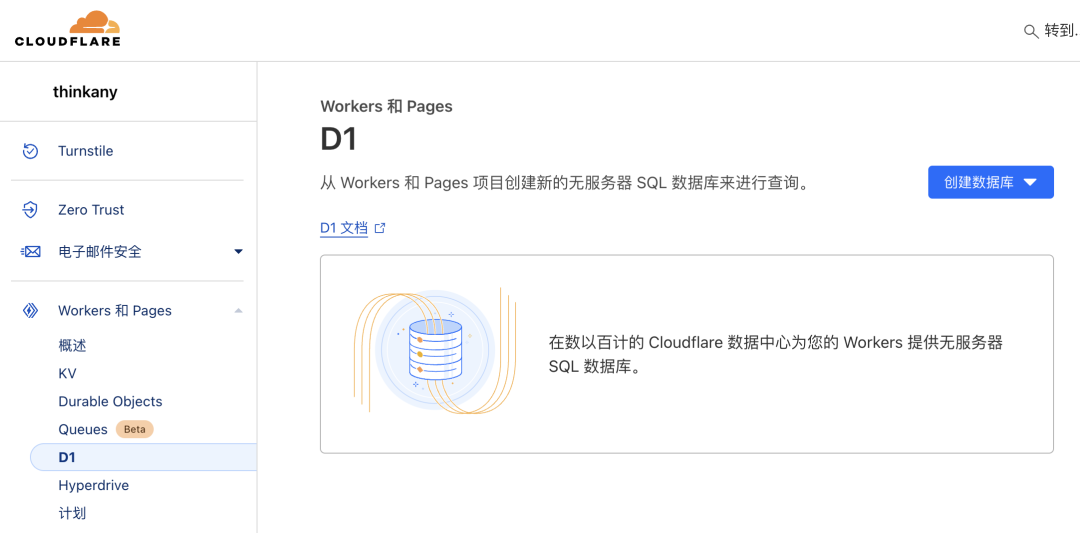Click the Workers and Pages diamond icon
Viewport: 1080px width, 533px height.
pos(30,311)
